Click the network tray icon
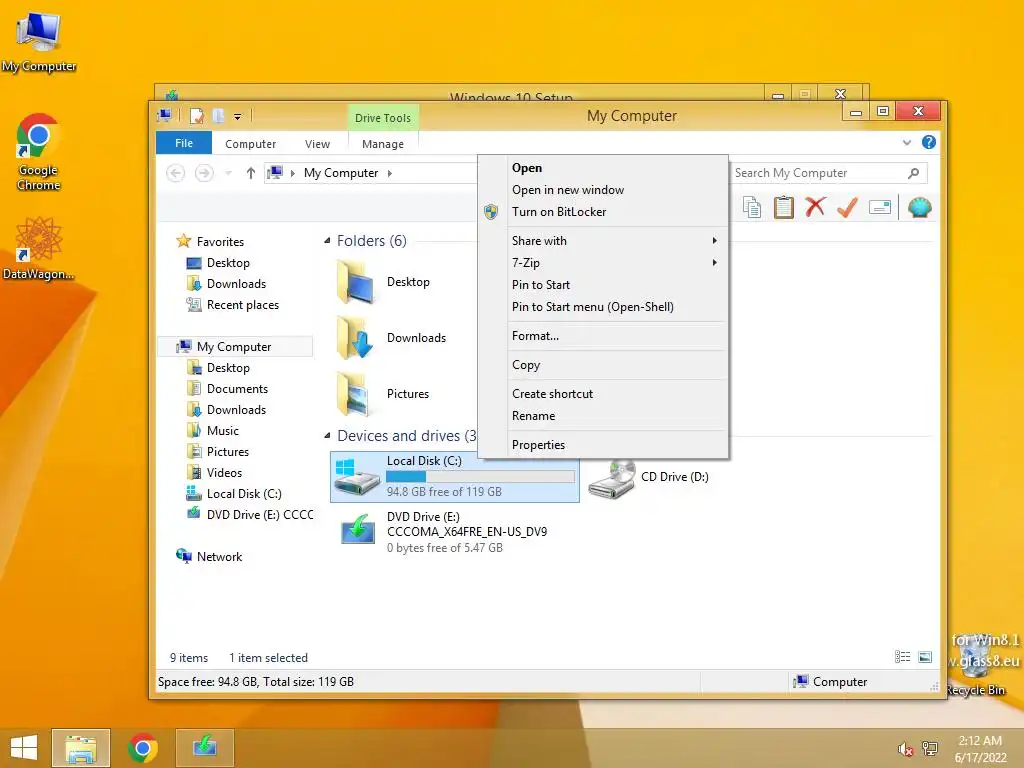Screen dimensions: 1024x768 [929, 748]
